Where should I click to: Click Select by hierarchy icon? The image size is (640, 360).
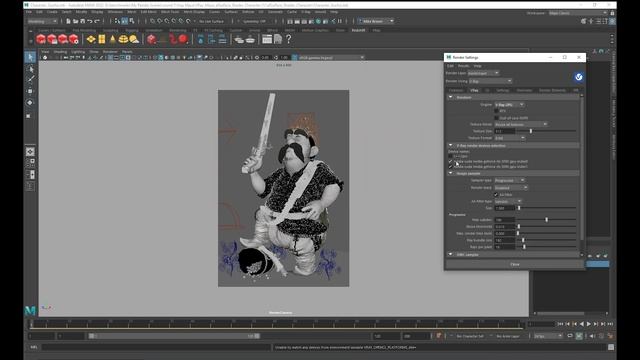click(x=118, y=21)
